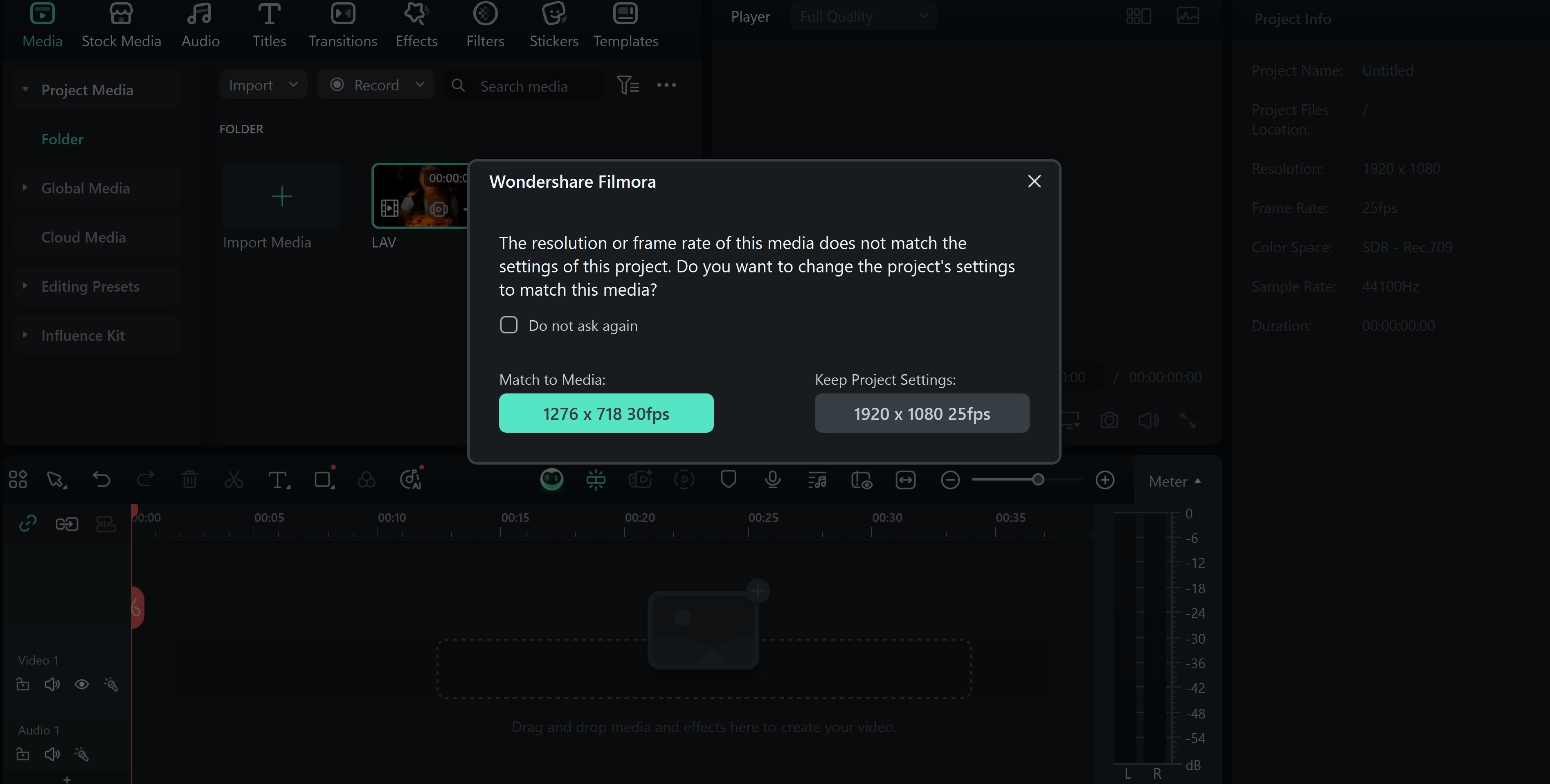Viewport: 1550px width, 784px height.
Task: Click the player volume speaker icon
Action: [x=1148, y=420]
